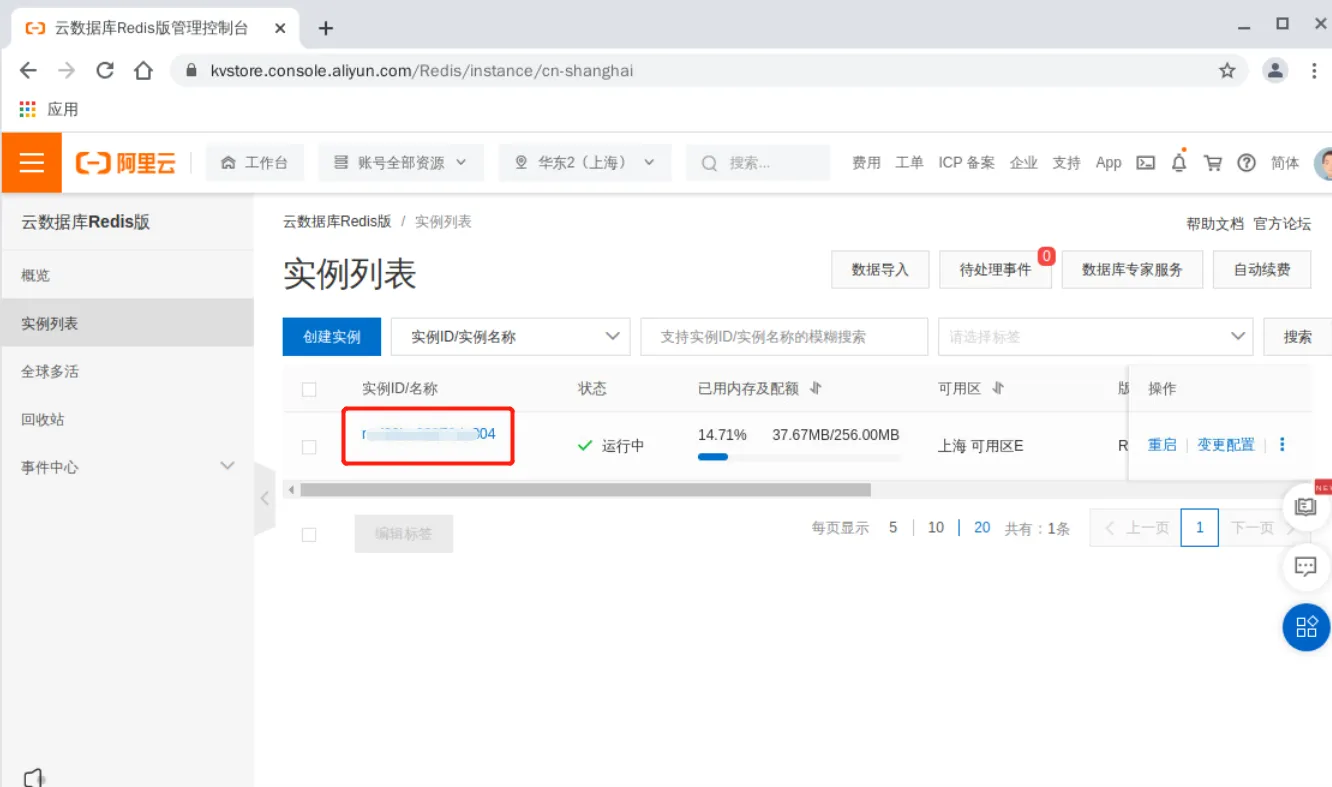Open the Chrome profile icon

(x=1275, y=71)
